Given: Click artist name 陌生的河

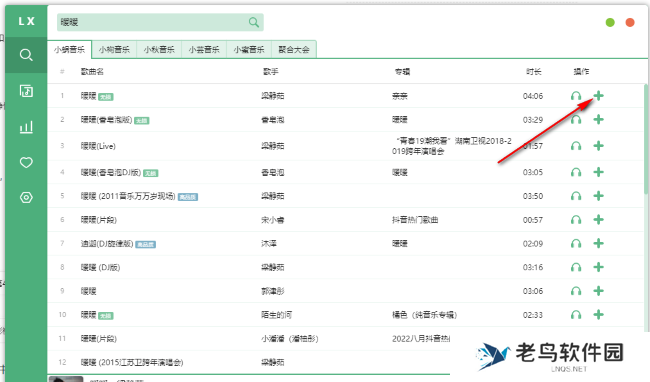Looking at the screenshot, I should [x=276, y=315].
